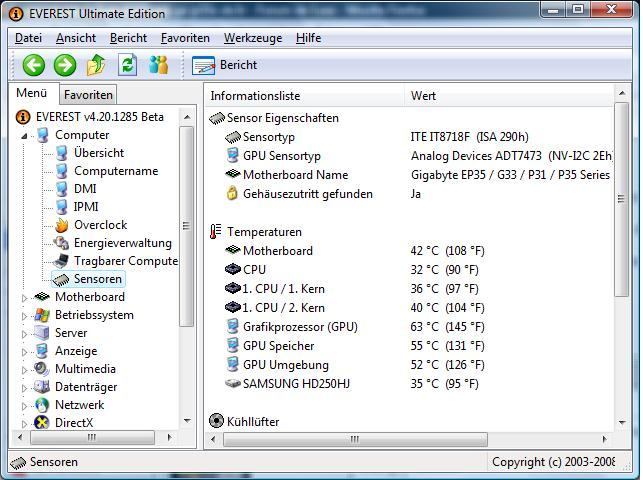
Task: Click the value 'ITE IT8718F (ISA 290h)'
Action: tap(470, 136)
